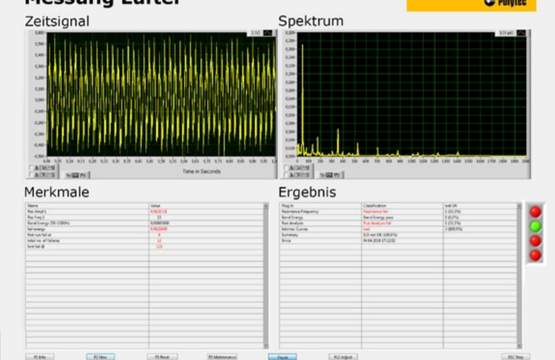Open the plot legend in Zeitsignal graph corner
This screenshot has width=555, height=360.
point(261,33)
